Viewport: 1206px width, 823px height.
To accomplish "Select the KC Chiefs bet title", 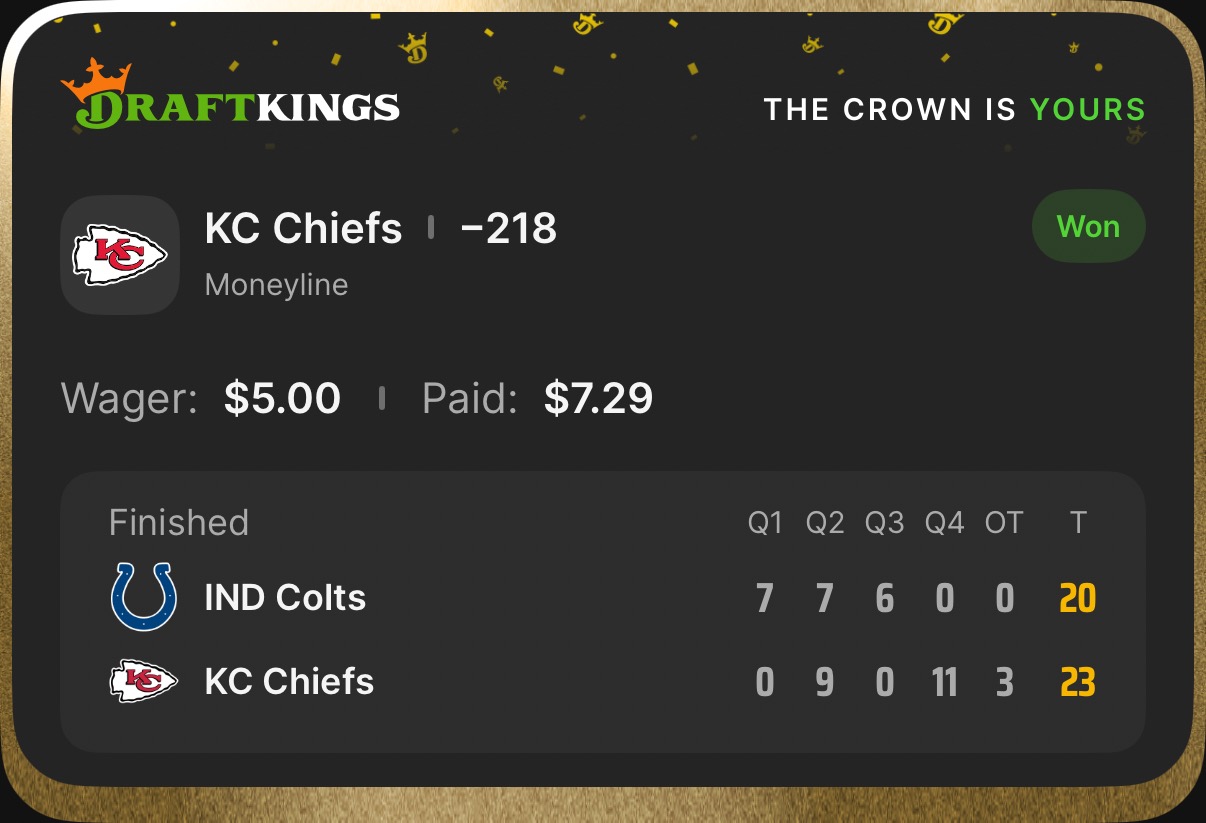I will [303, 229].
